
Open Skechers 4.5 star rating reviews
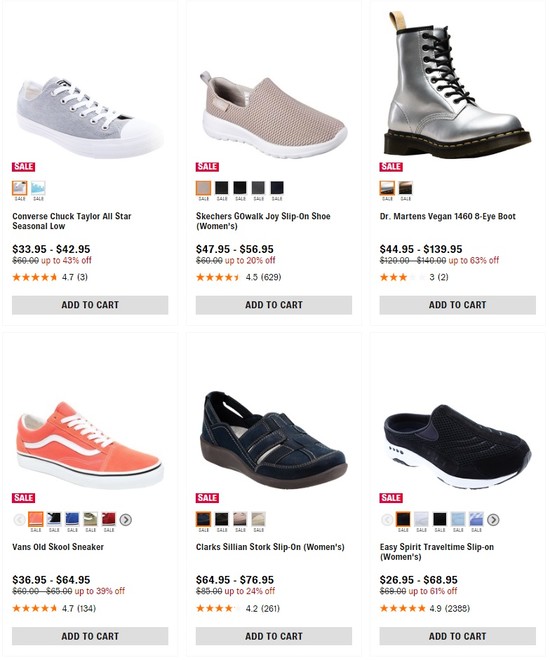pyautogui.click(x=239, y=278)
